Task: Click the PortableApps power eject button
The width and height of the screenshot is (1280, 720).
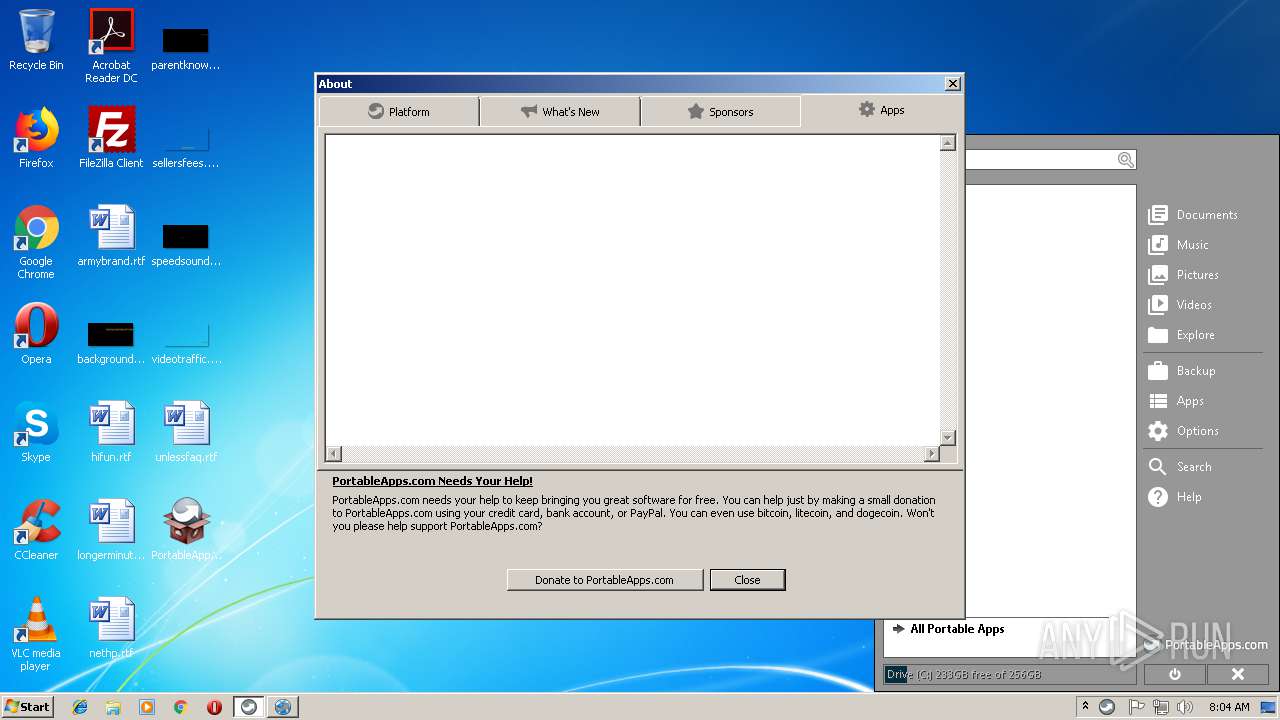Action: (x=1174, y=674)
